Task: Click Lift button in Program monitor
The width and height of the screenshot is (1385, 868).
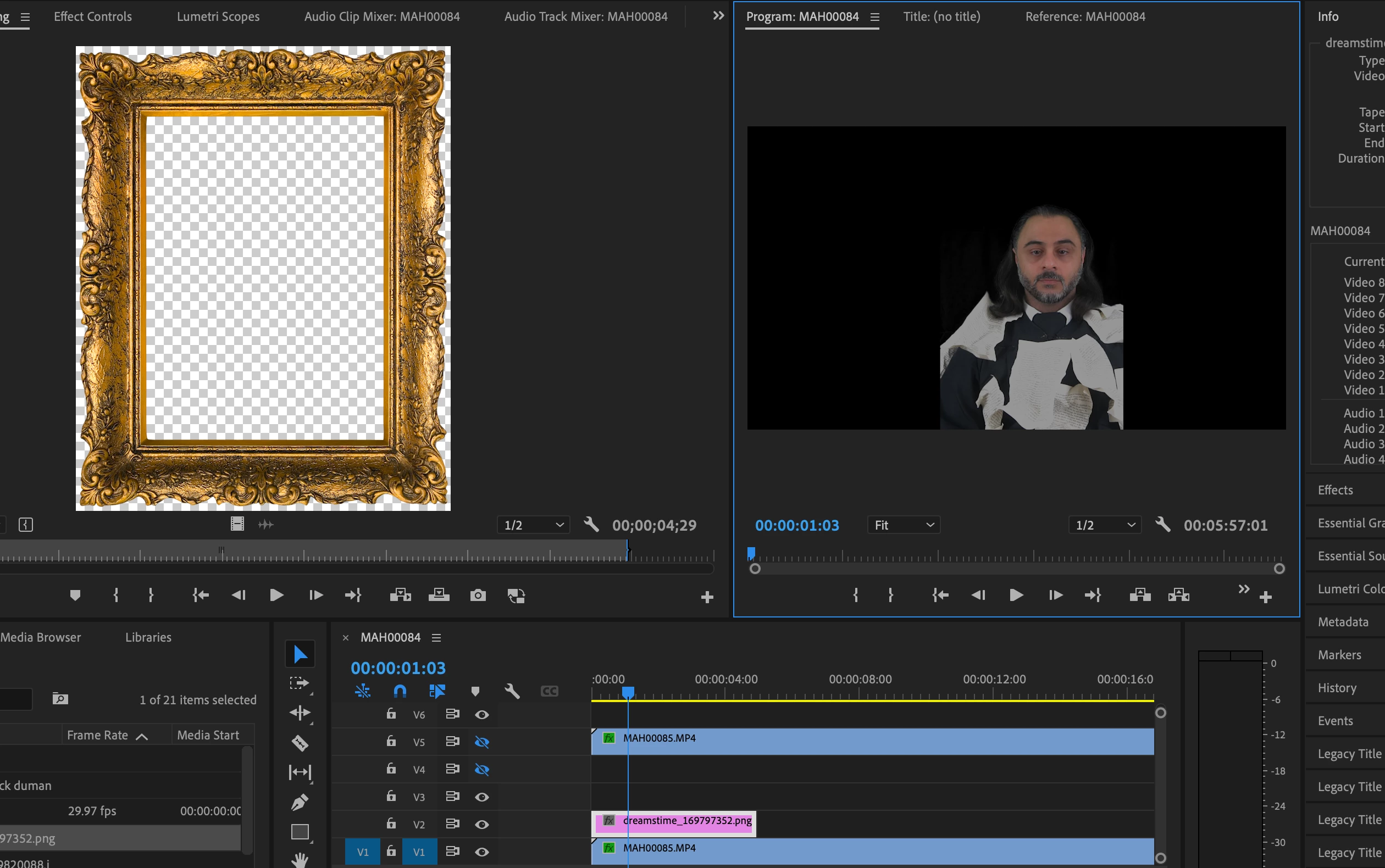Action: (x=1140, y=596)
